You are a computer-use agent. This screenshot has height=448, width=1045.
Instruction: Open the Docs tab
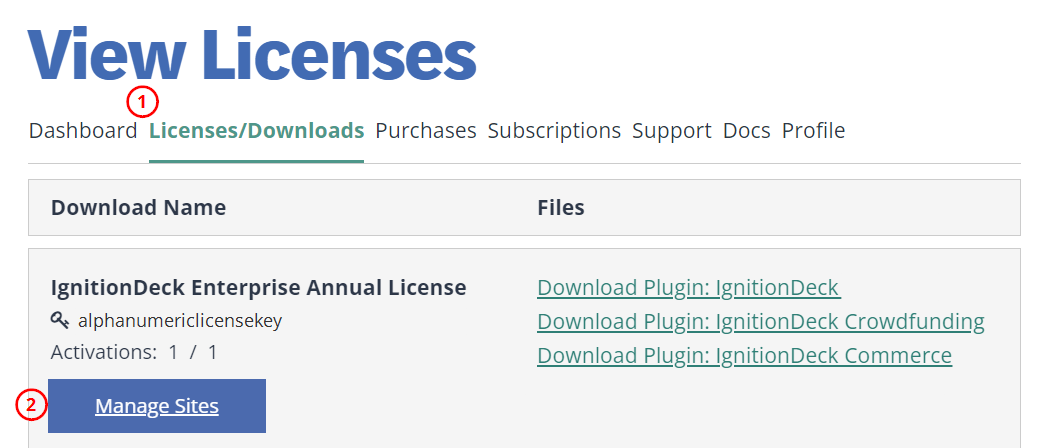click(x=746, y=131)
